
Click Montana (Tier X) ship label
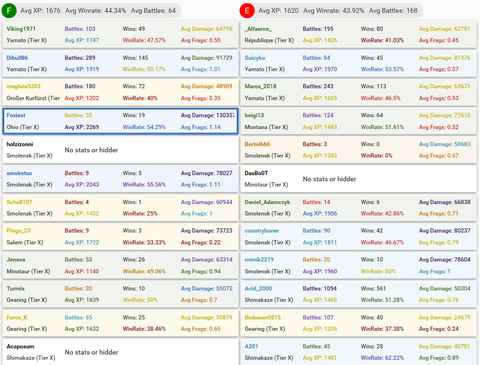[265, 127]
